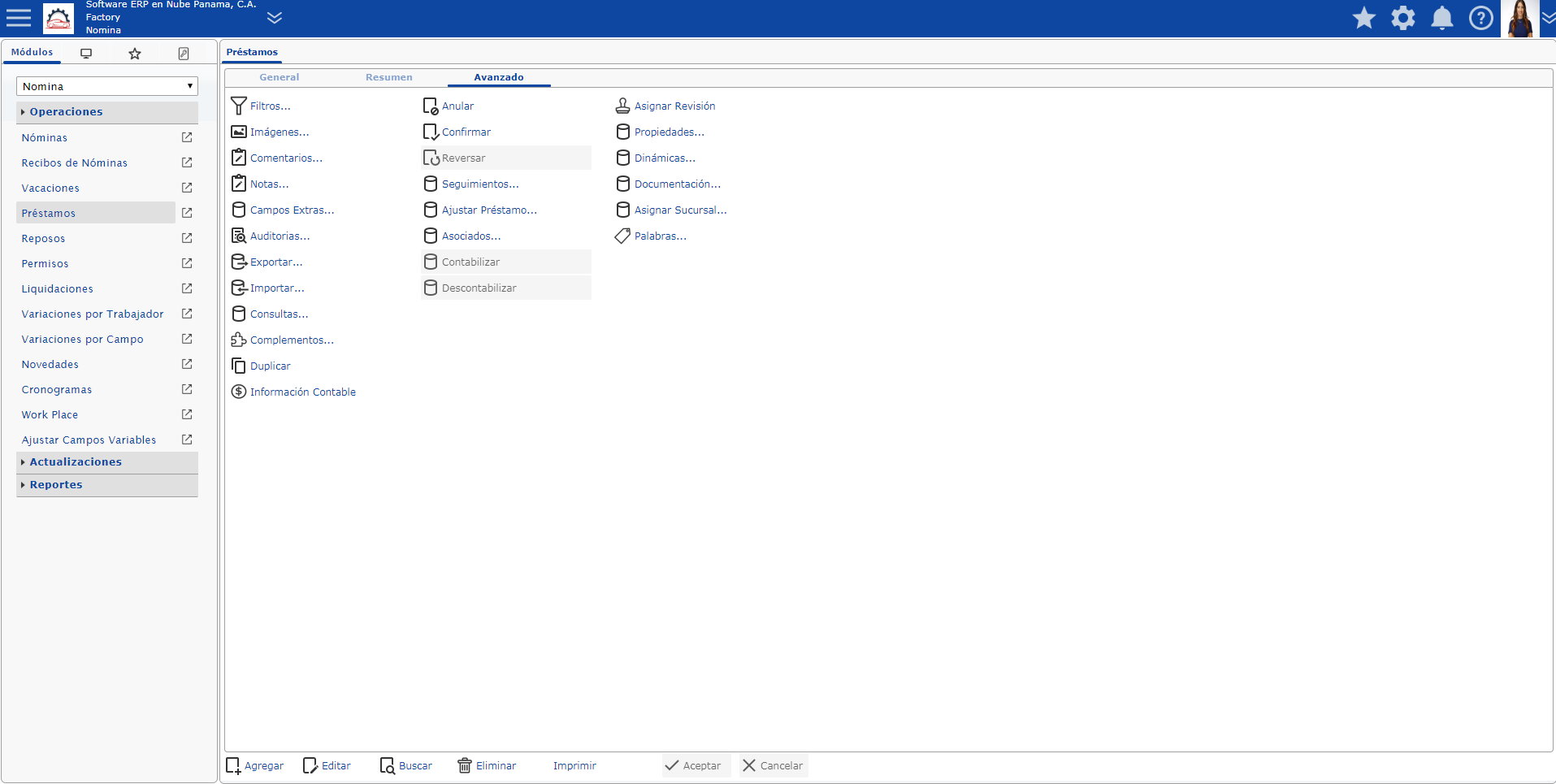Open the monitor icon sidebar tab
The height and width of the screenshot is (784, 1556).
(86, 54)
